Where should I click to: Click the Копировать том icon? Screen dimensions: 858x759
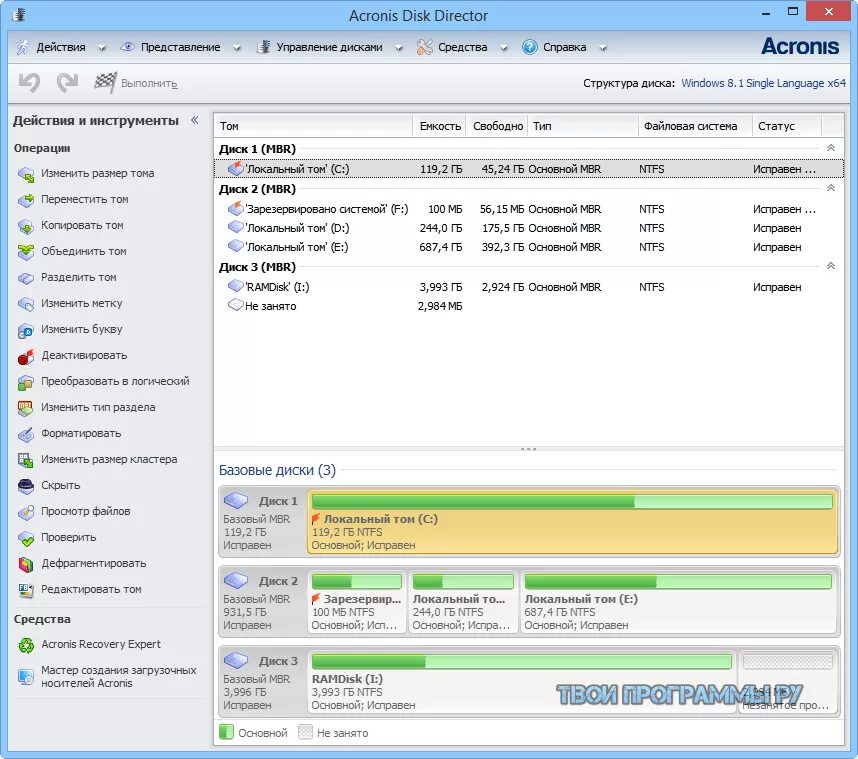point(26,226)
